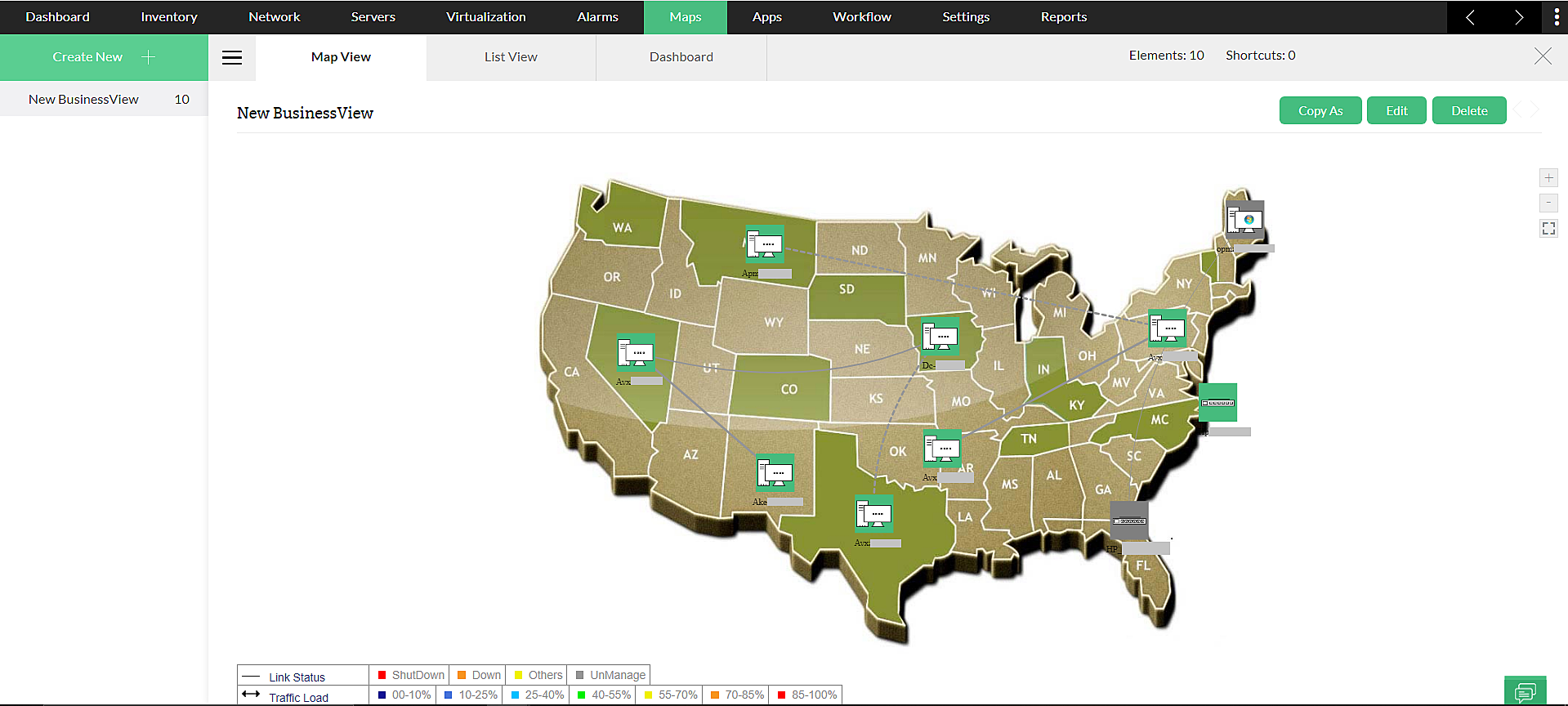Go to next navigation arrow in top bar

click(1518, 17)
